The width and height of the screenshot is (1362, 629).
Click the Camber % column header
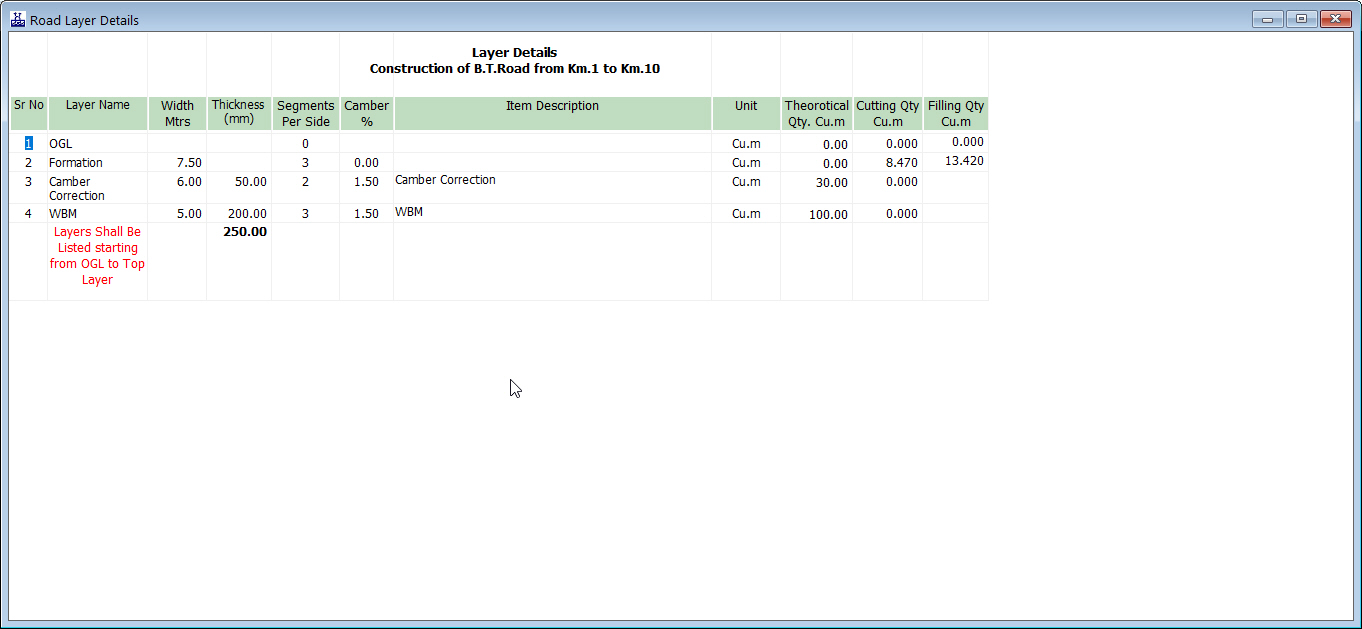click(366, 113)
